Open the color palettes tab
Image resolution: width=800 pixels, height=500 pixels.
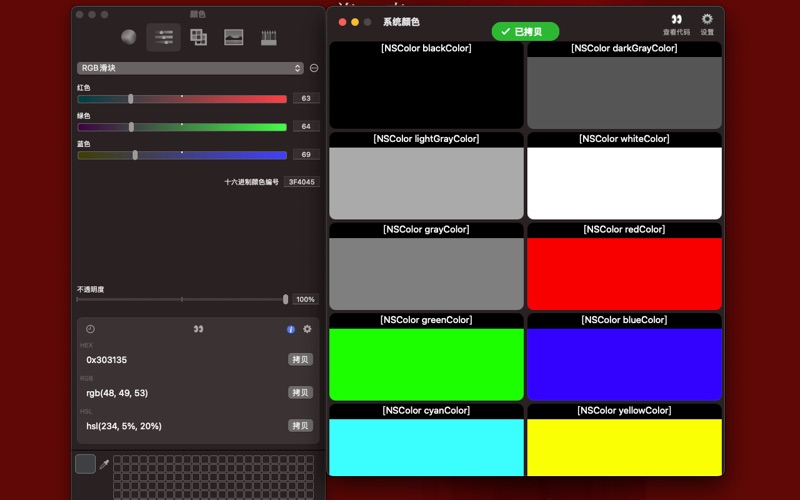(x=198, y=38)
